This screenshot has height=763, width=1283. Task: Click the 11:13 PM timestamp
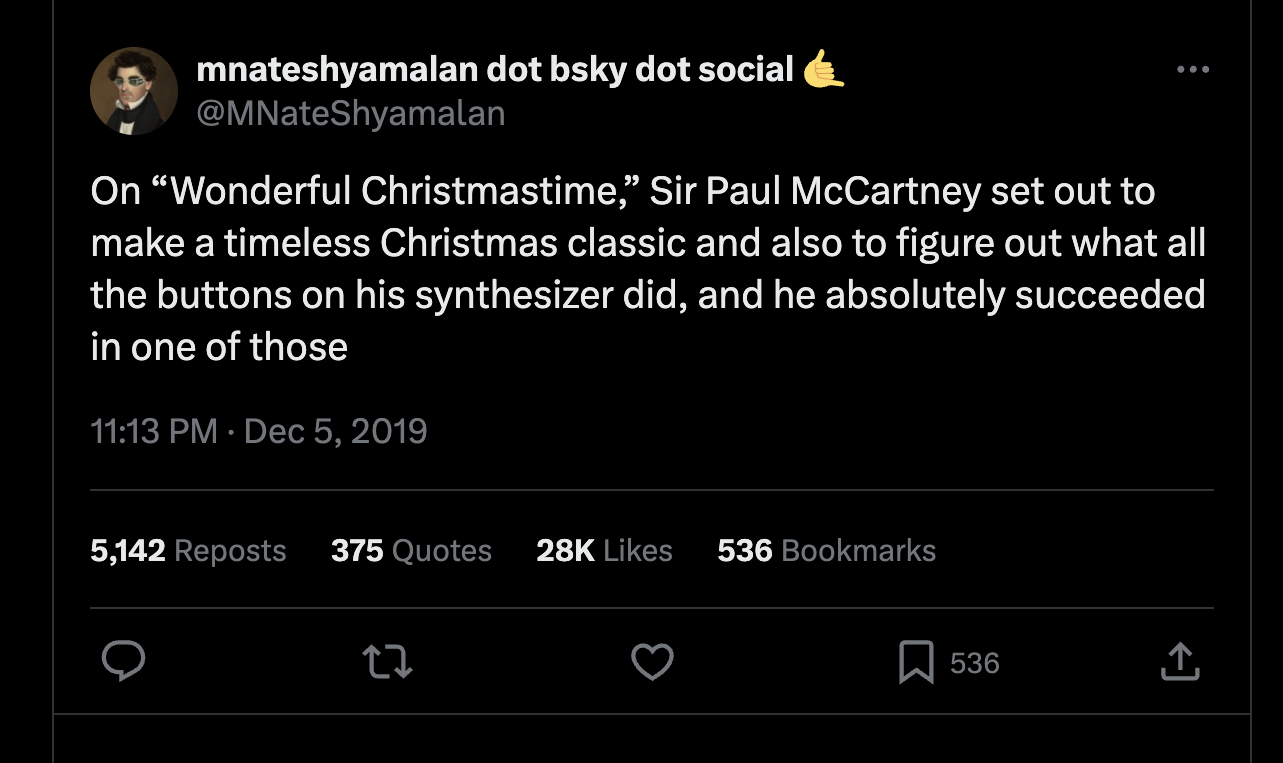(154, 431)
